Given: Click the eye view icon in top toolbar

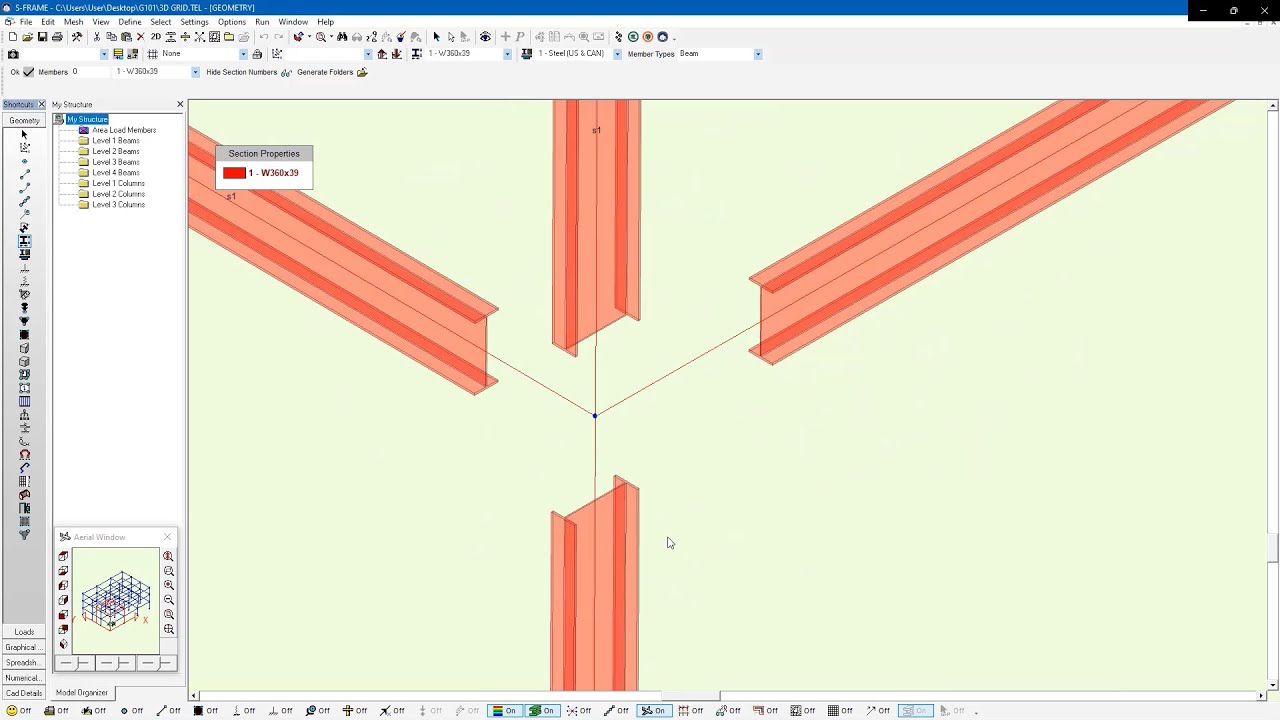Looking at the screenshot, I should 485,37.
